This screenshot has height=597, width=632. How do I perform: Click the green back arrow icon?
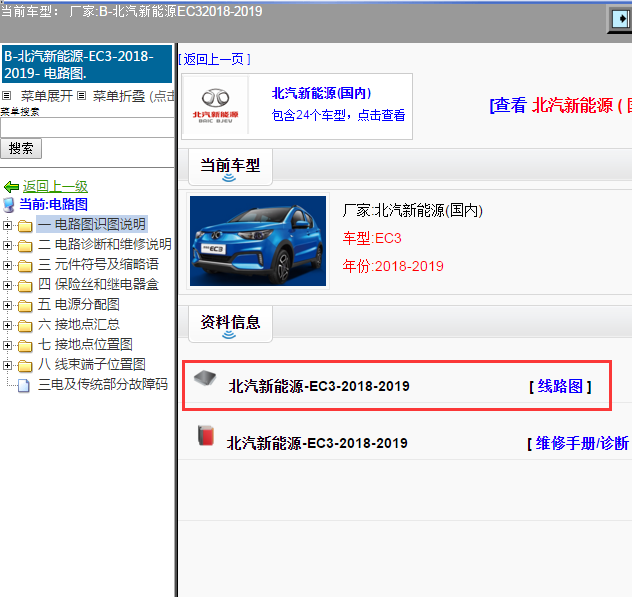tap(11, 187)
